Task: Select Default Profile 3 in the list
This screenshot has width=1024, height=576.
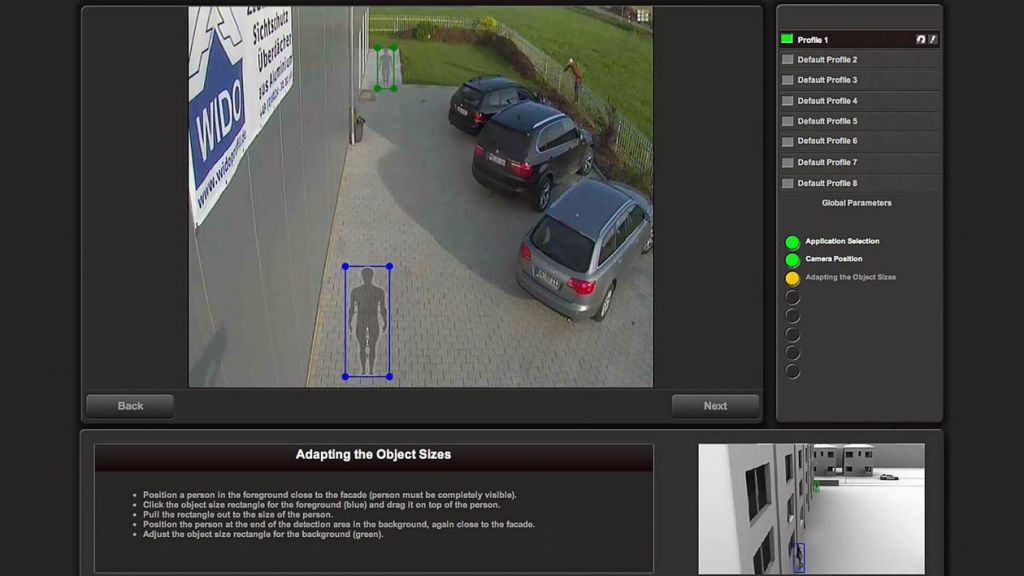Action: pyautogui.click(x=827, y=80)
